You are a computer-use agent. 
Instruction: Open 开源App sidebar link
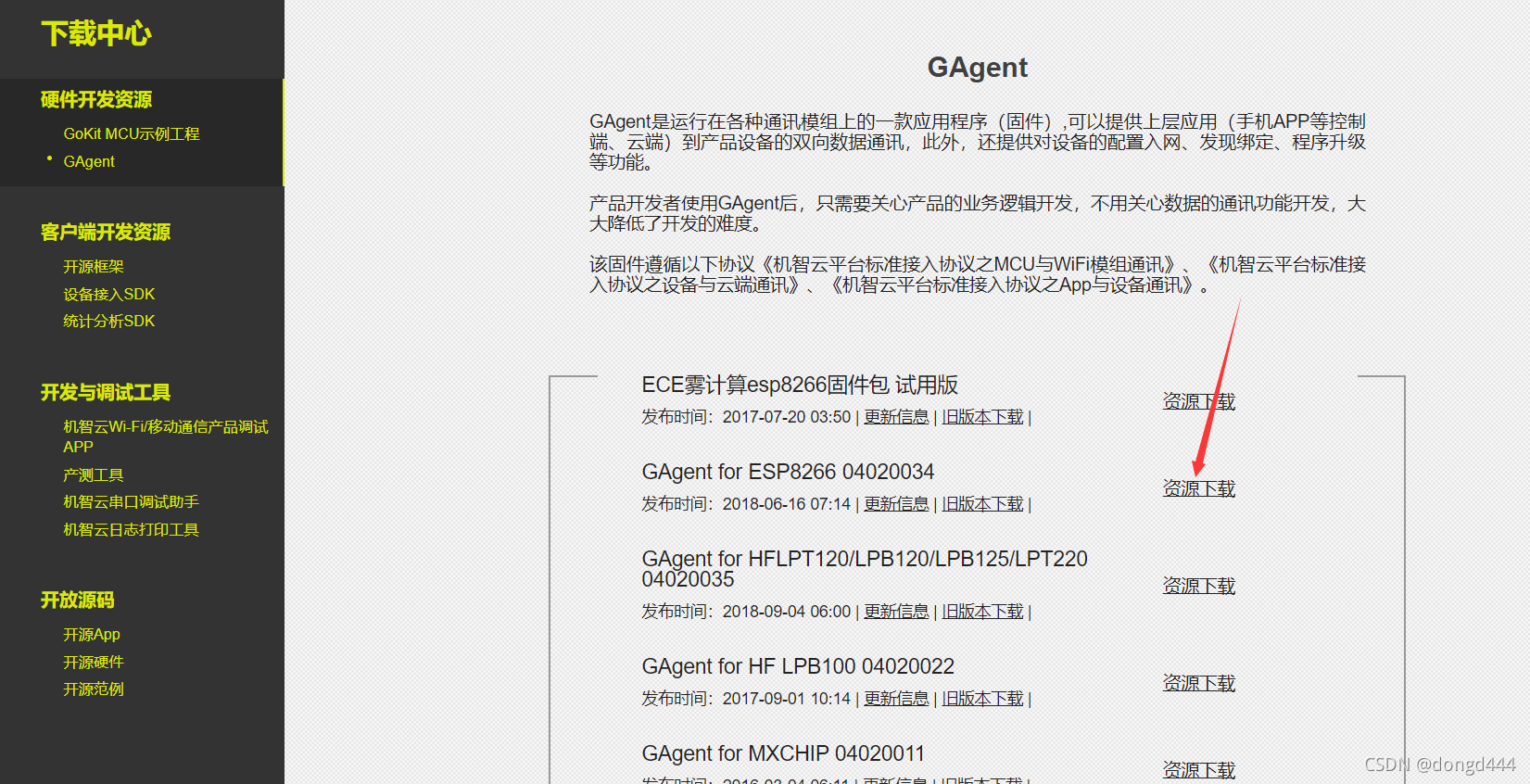(x=92, y=635)
